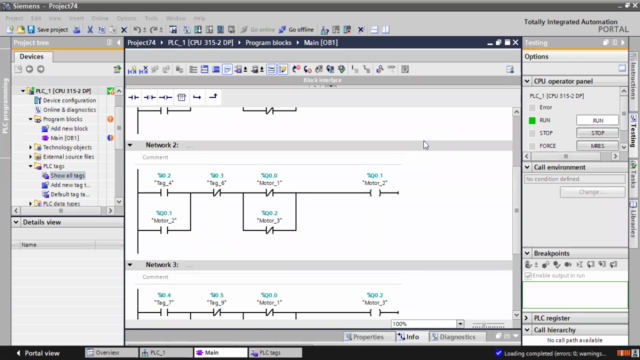Collapse the PLC tags folder
This screenshot has height=360, width=640.
pos(31,166)
